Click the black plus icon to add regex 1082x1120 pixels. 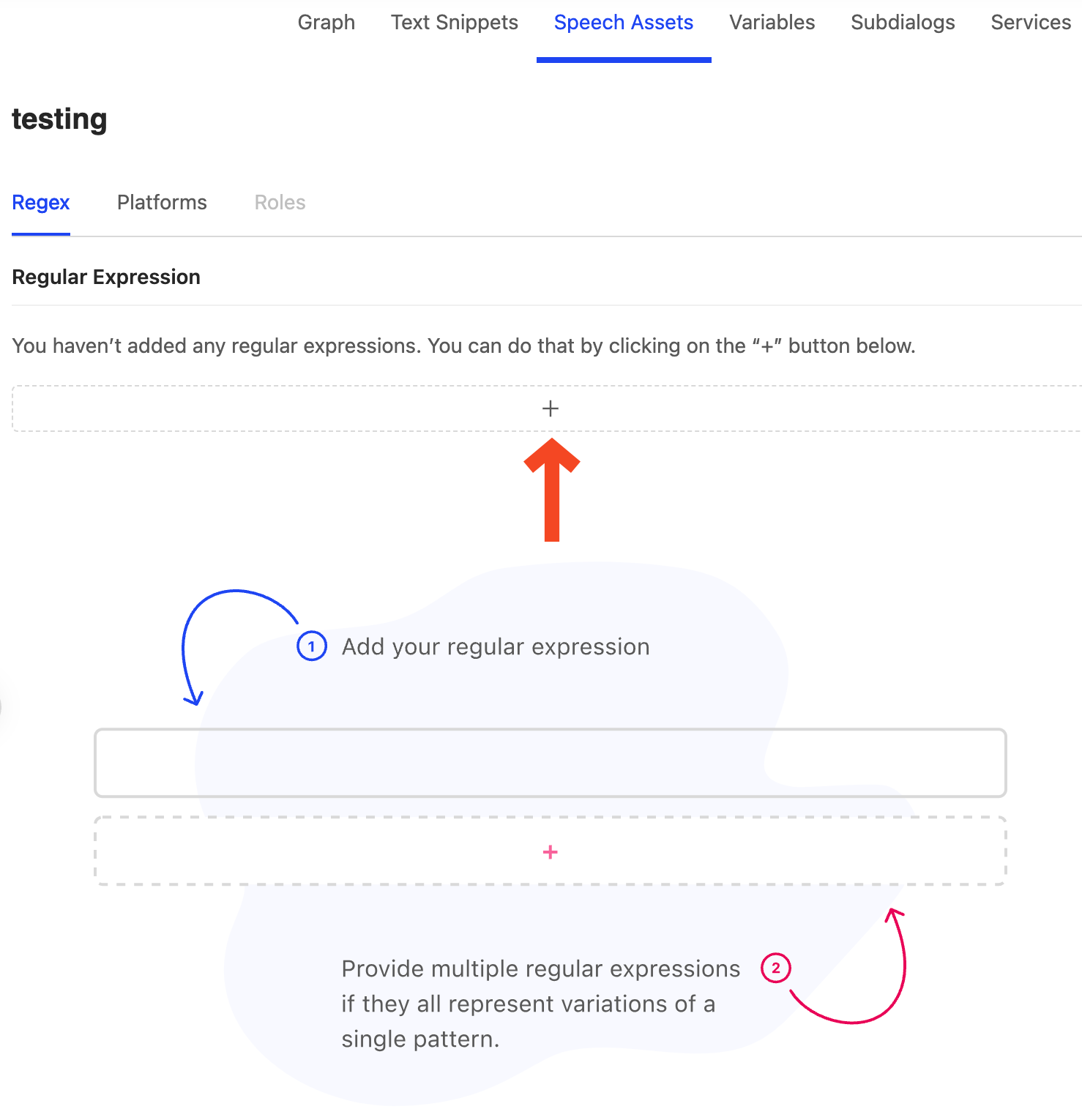pyautogui.click(x=551, y=408)
